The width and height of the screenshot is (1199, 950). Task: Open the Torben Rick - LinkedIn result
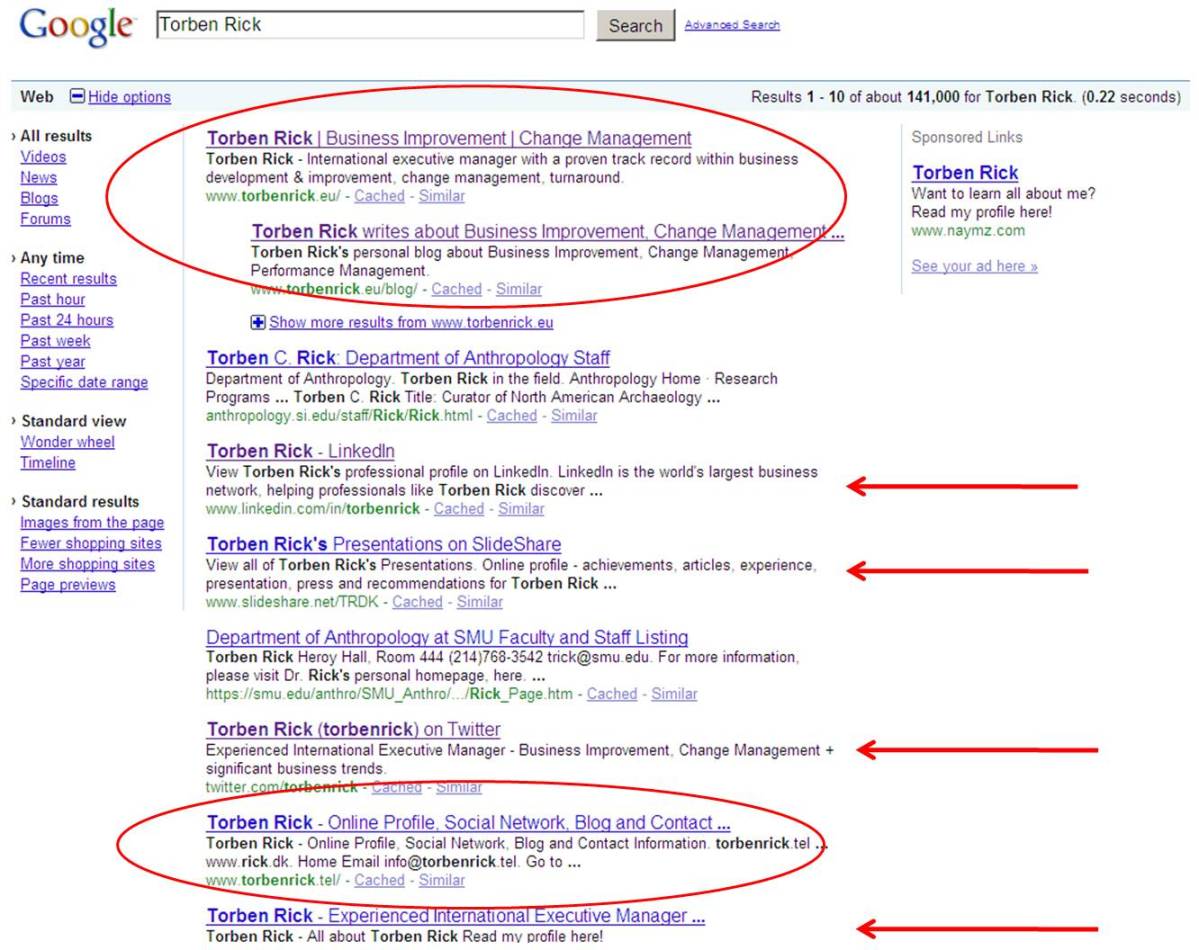(301, 451)
